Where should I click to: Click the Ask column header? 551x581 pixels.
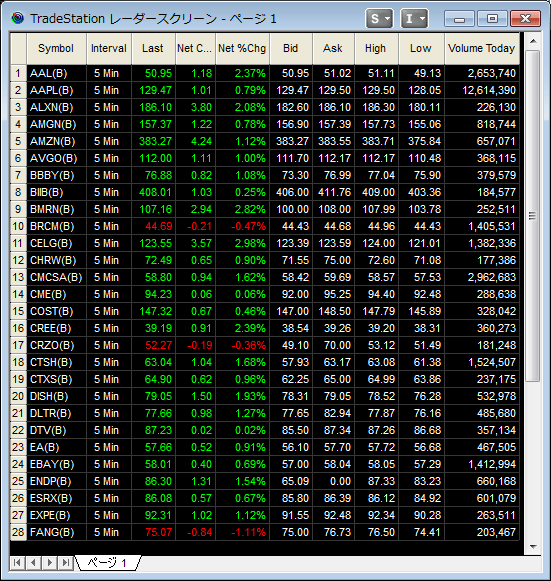pos(333,49)
